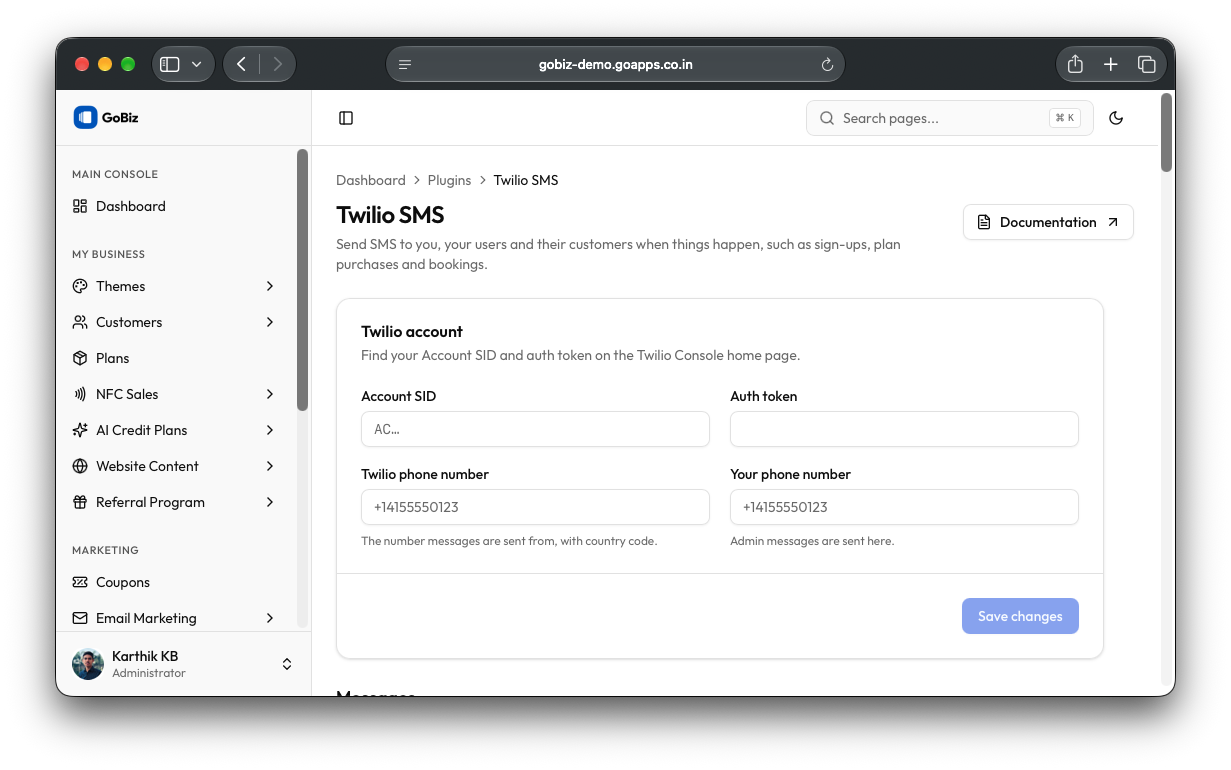
Task: Click the Referral Program gift icon
Action: 80,502
